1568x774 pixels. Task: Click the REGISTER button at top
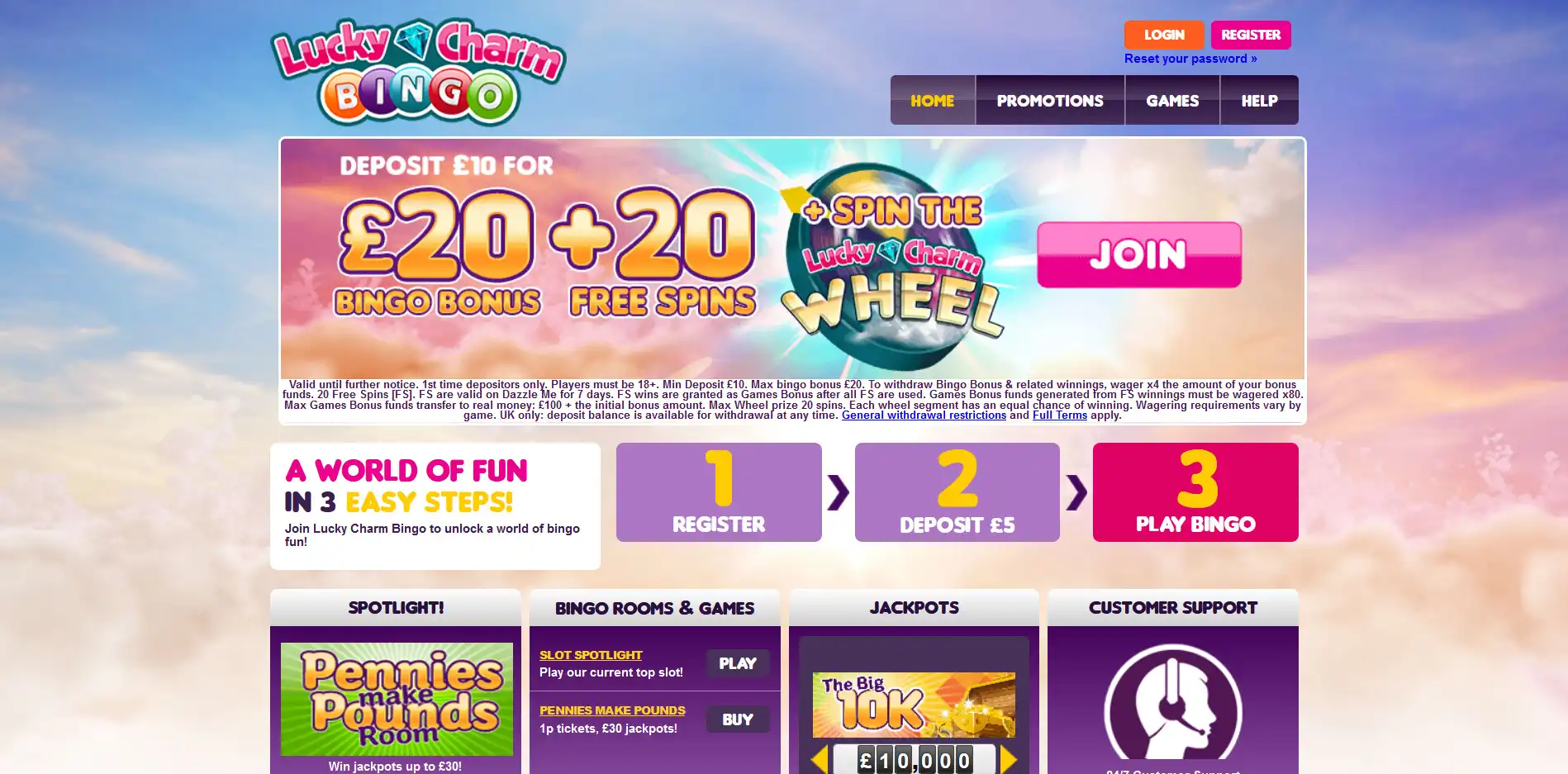point(1251,35)
